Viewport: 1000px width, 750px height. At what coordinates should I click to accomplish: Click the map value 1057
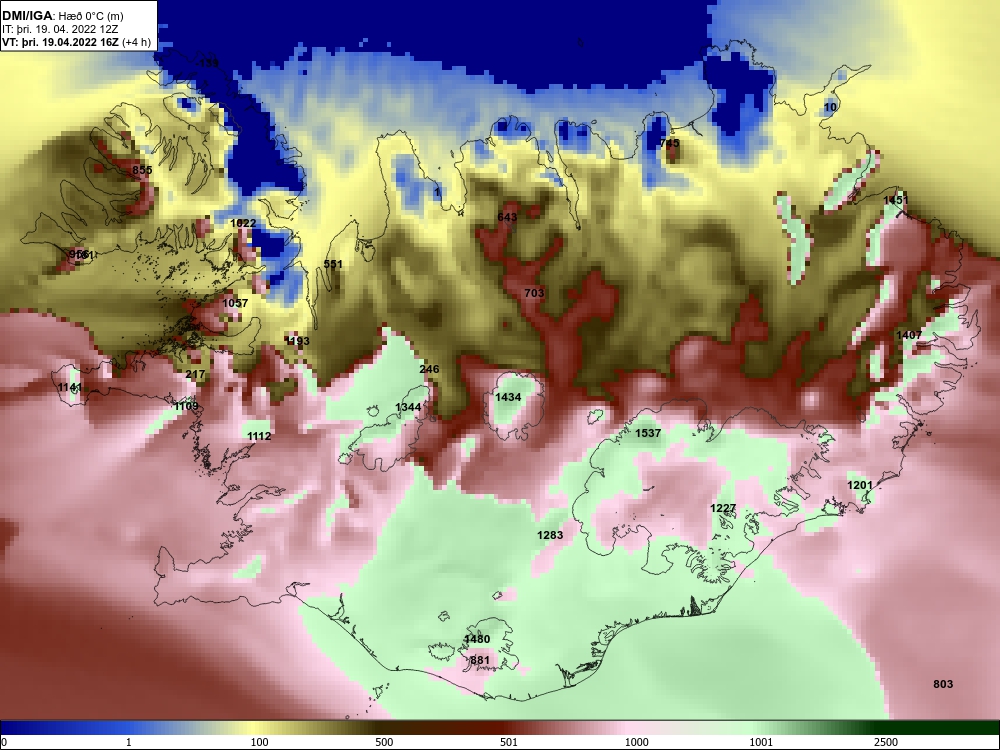coord(235,303)
